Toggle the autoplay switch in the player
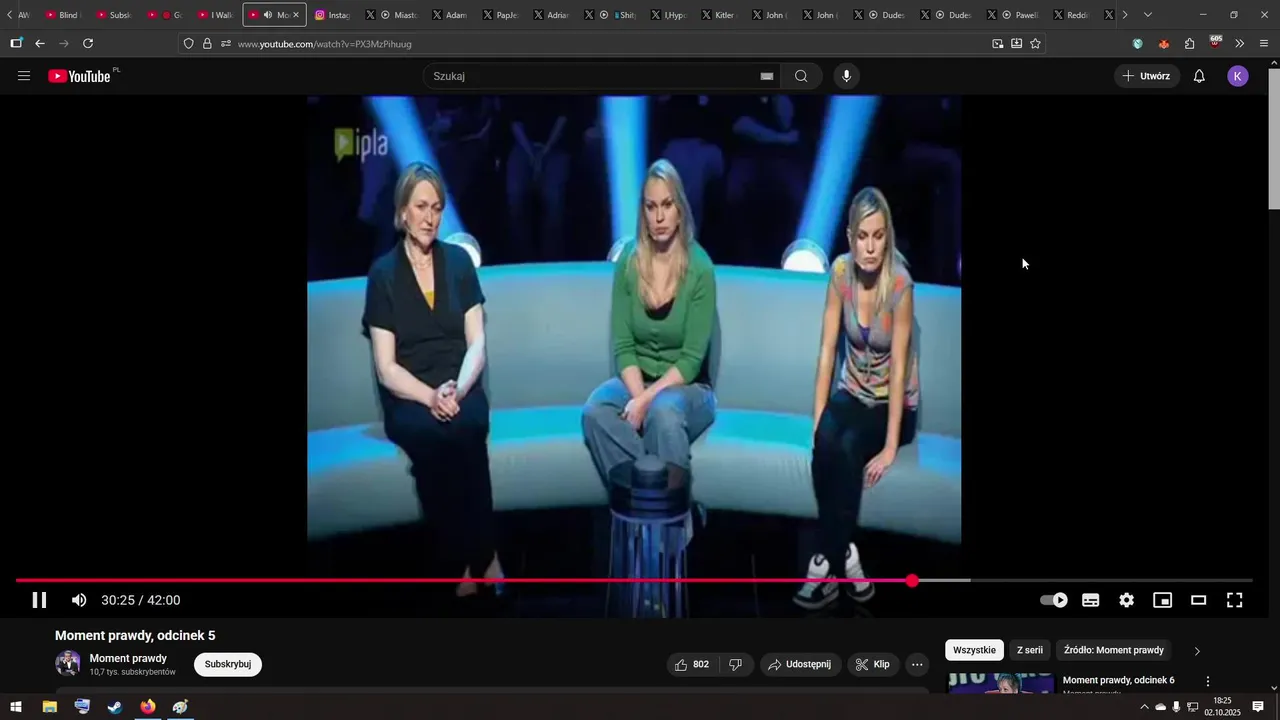The width and height of the screenshot is (1280, 720). 1054,600
